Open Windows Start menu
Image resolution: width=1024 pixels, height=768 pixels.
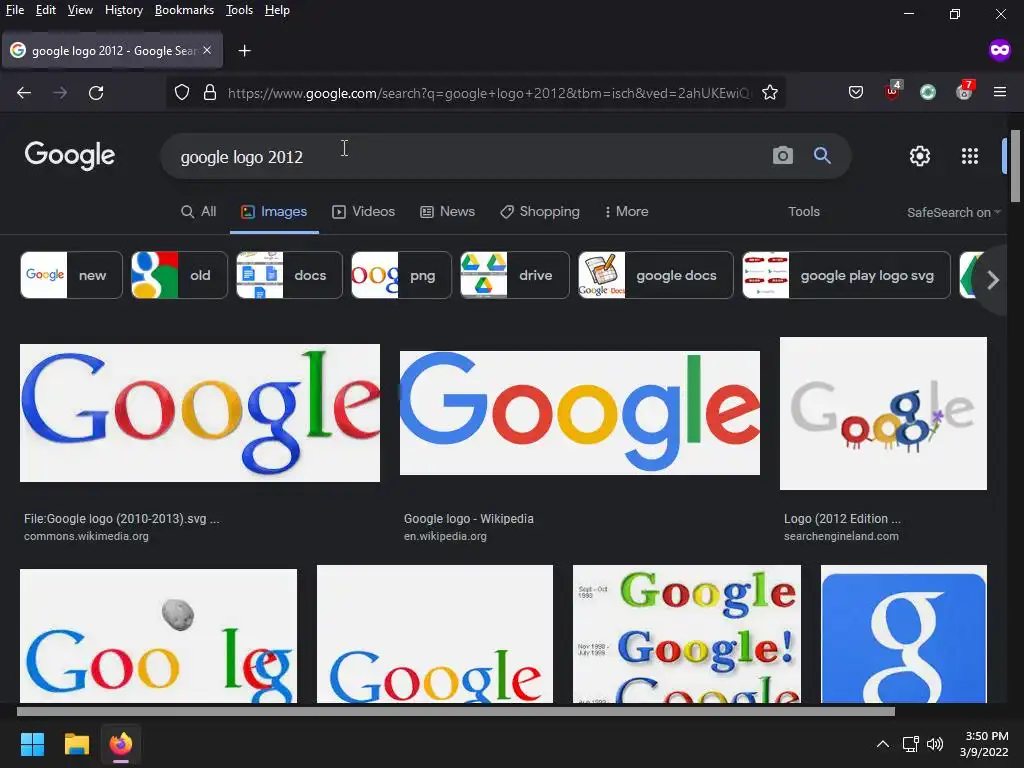pos(32,744)
